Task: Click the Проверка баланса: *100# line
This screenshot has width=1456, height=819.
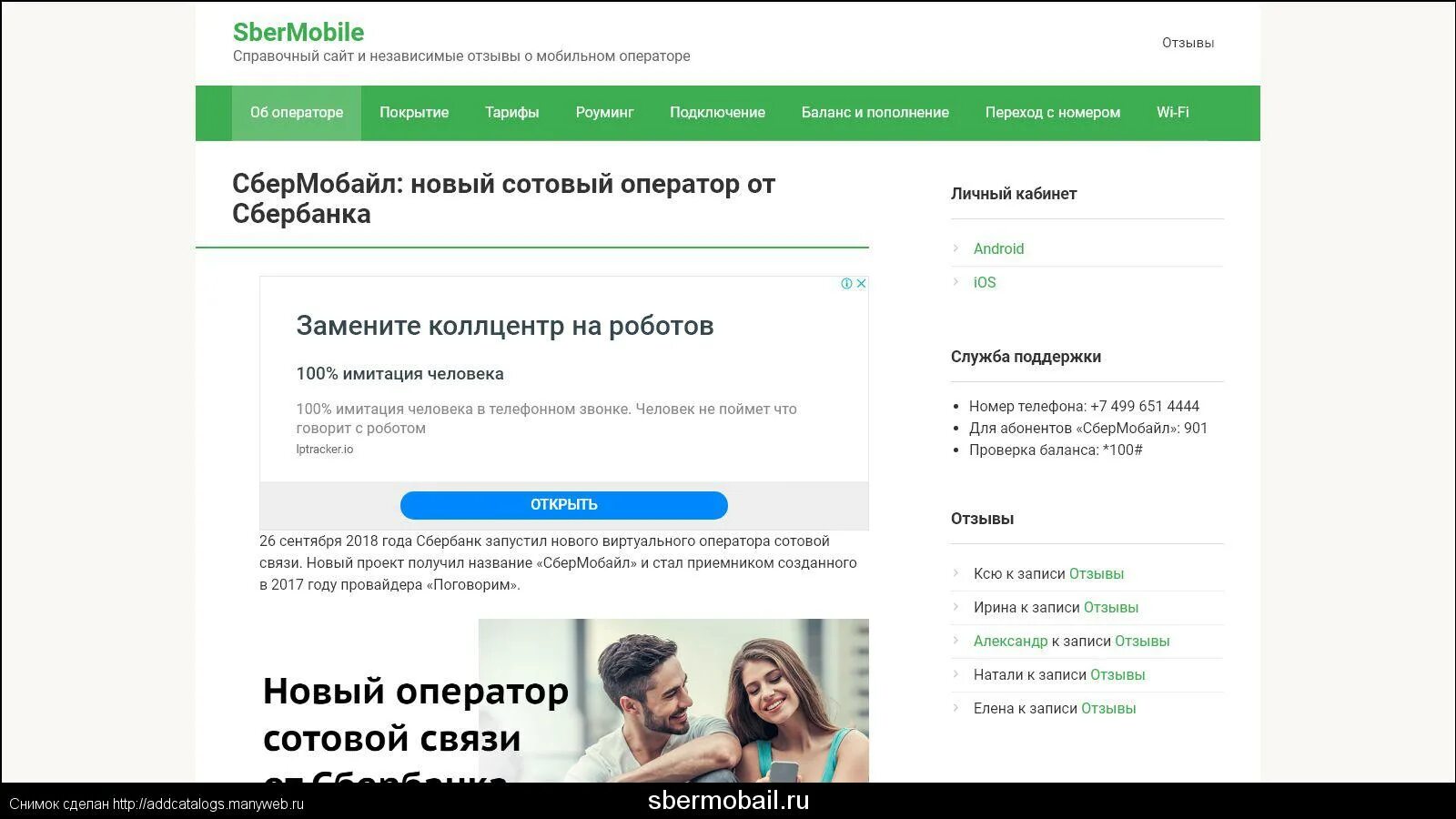Action: 1056,450
